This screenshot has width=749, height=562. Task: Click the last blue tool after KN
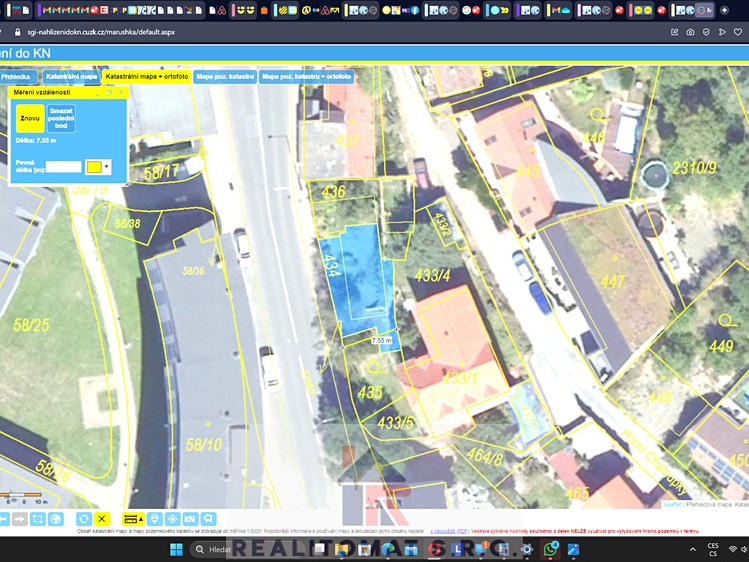click(208, 519)
